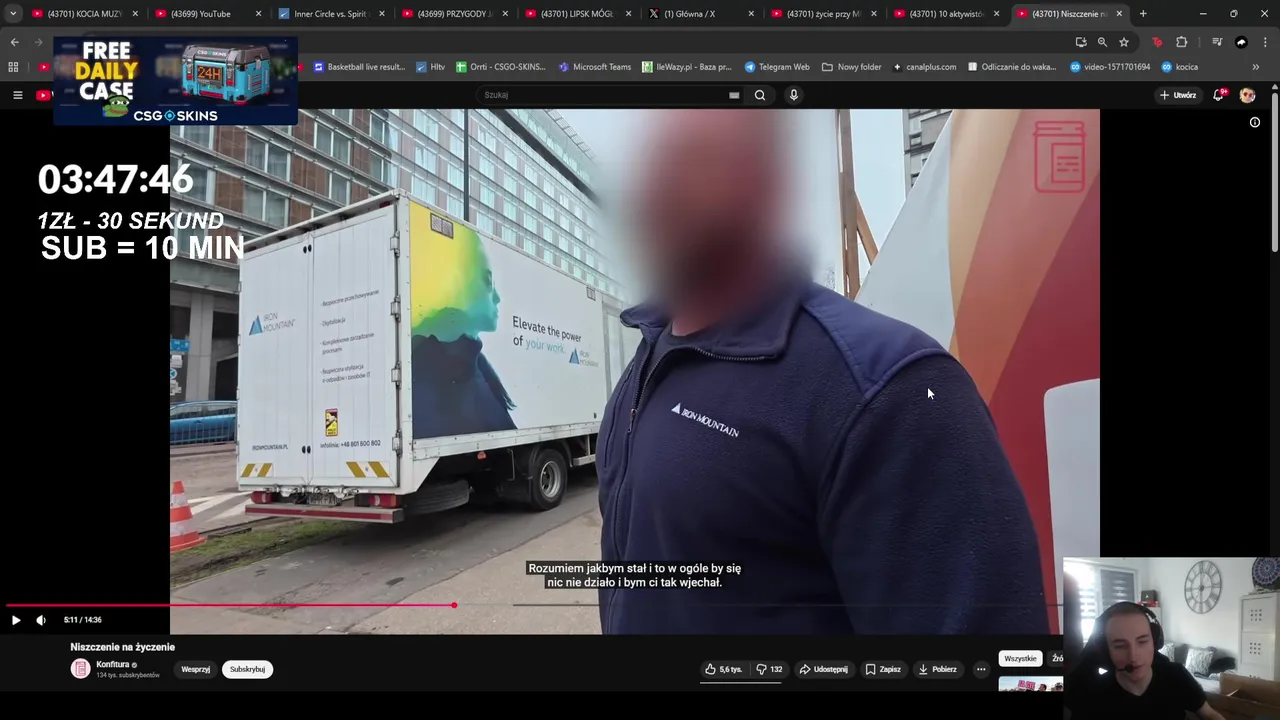Open the browser extensions puzzle icon
The width and height of the screenshot is (1280, 720).
1182,42
